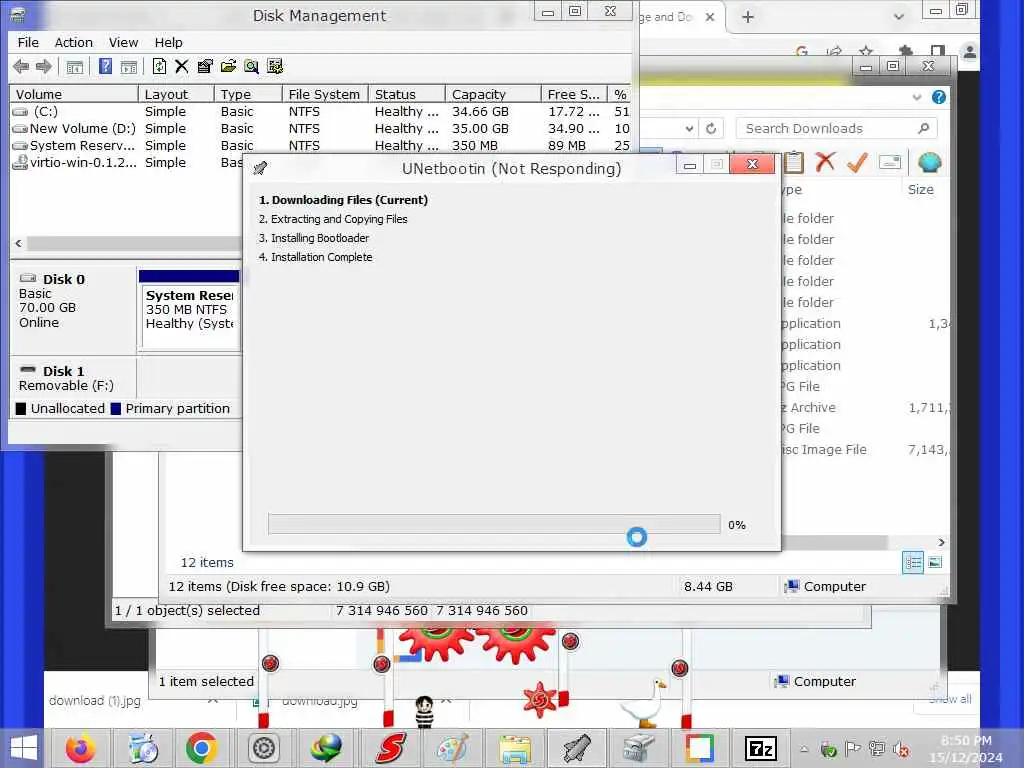This screenshot has height=768, width=1024.
Task: Open the 7z archiver taskbar icon
Action: [761, 748]
